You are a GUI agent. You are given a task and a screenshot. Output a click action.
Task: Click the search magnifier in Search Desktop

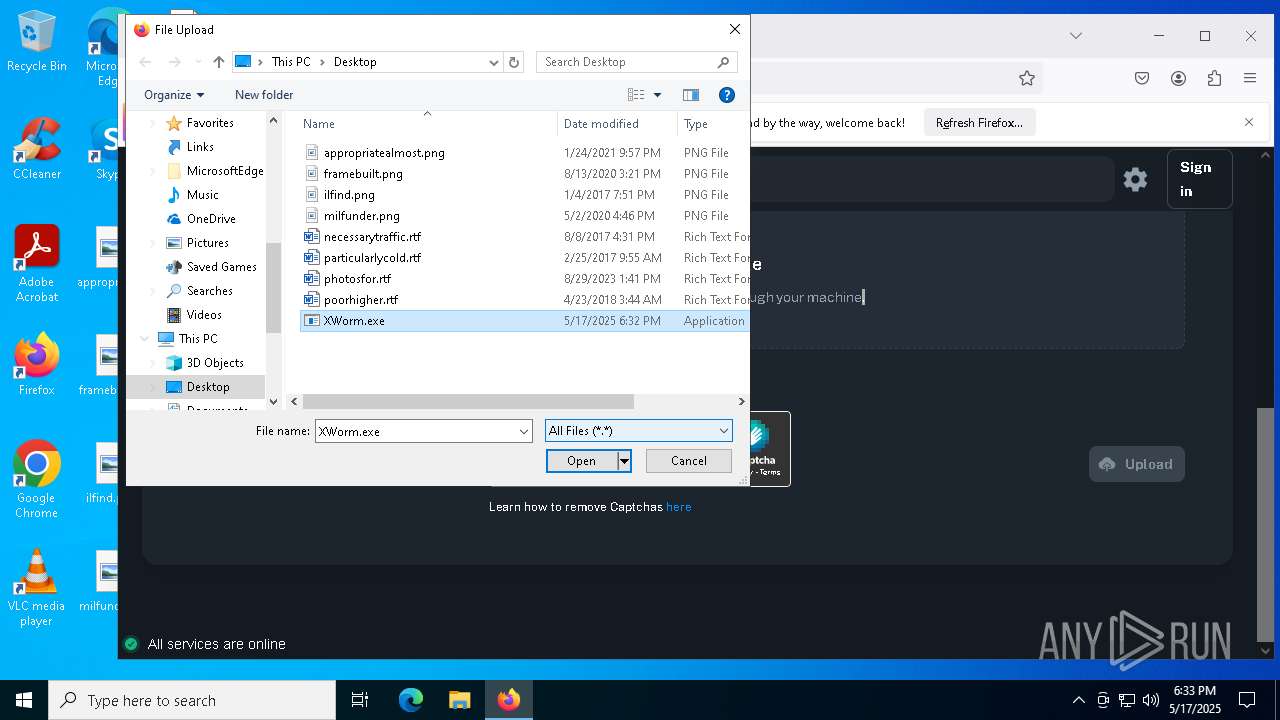tap(723, 62)
